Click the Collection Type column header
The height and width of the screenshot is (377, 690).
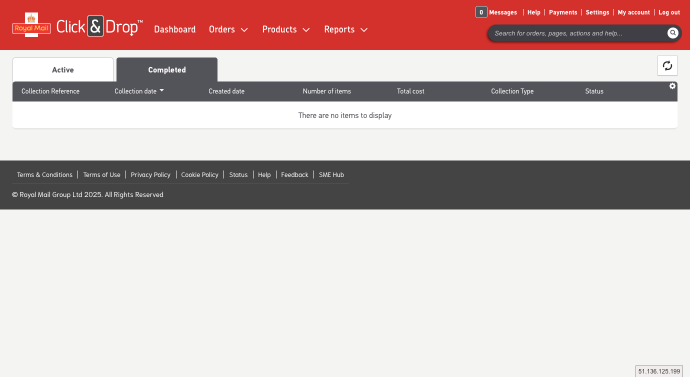[512, 91]
